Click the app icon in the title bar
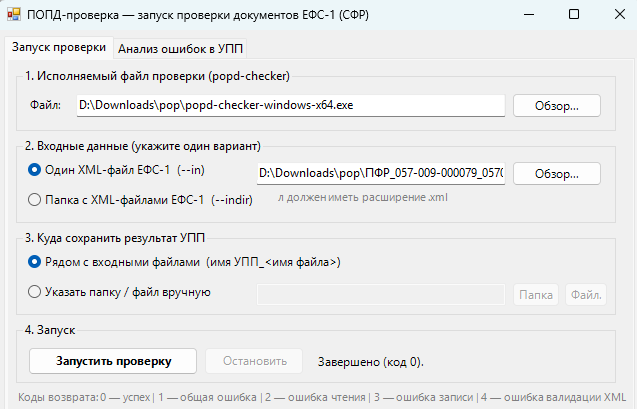Image resolution: width=637 pixels, height=409 pixels. [x=13, y=15]
